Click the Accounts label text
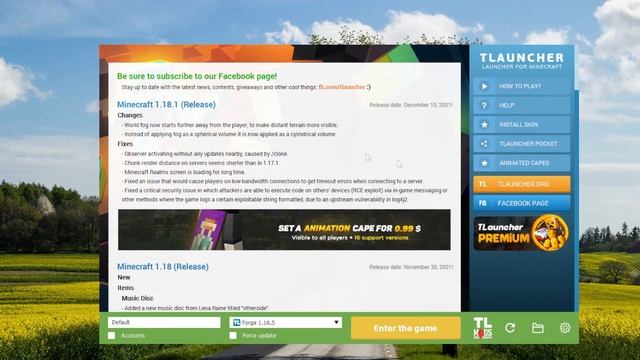640x360 pixels. [133, 336]
